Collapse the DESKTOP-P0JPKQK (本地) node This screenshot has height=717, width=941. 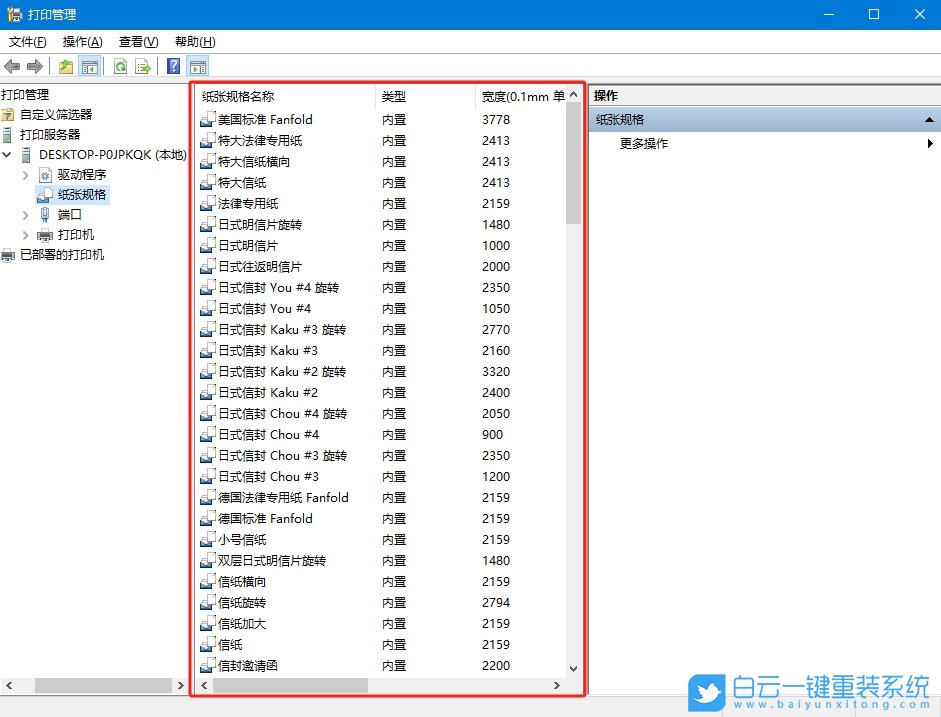coord(7,154)
